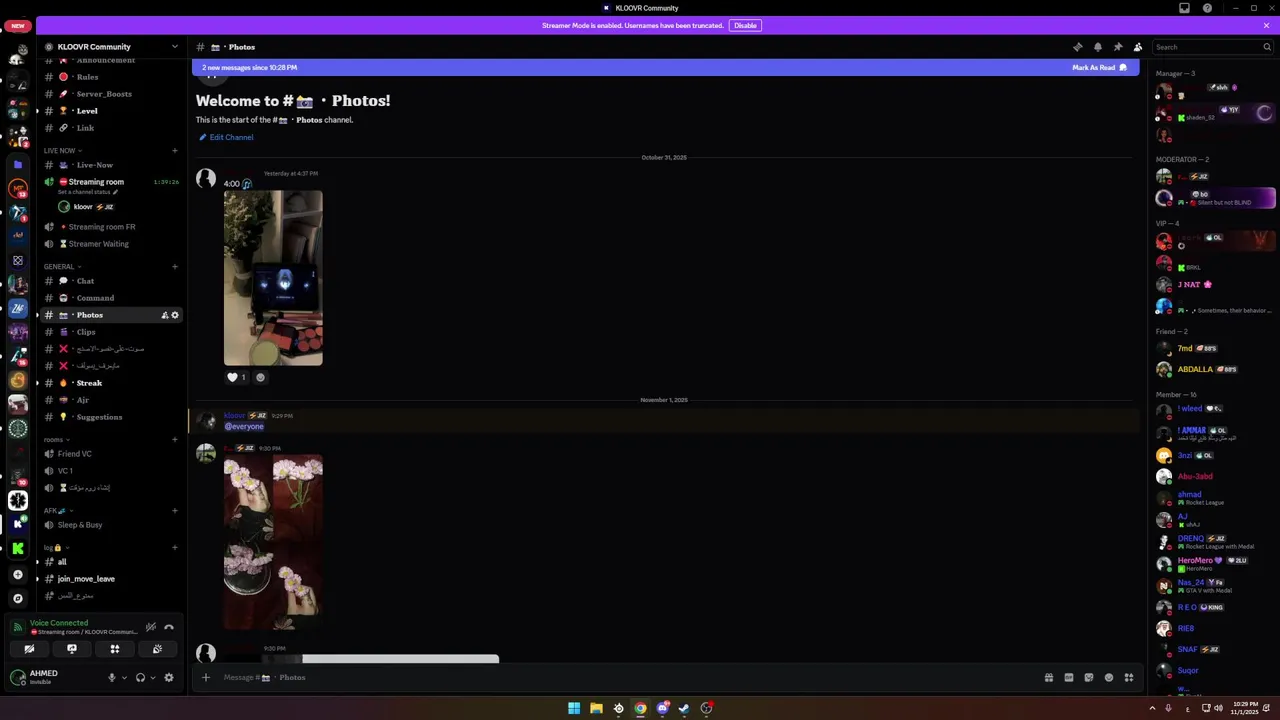Open the join_move_leave log channel
This screenshot has height=720, width=1280.
click(112, 579)
